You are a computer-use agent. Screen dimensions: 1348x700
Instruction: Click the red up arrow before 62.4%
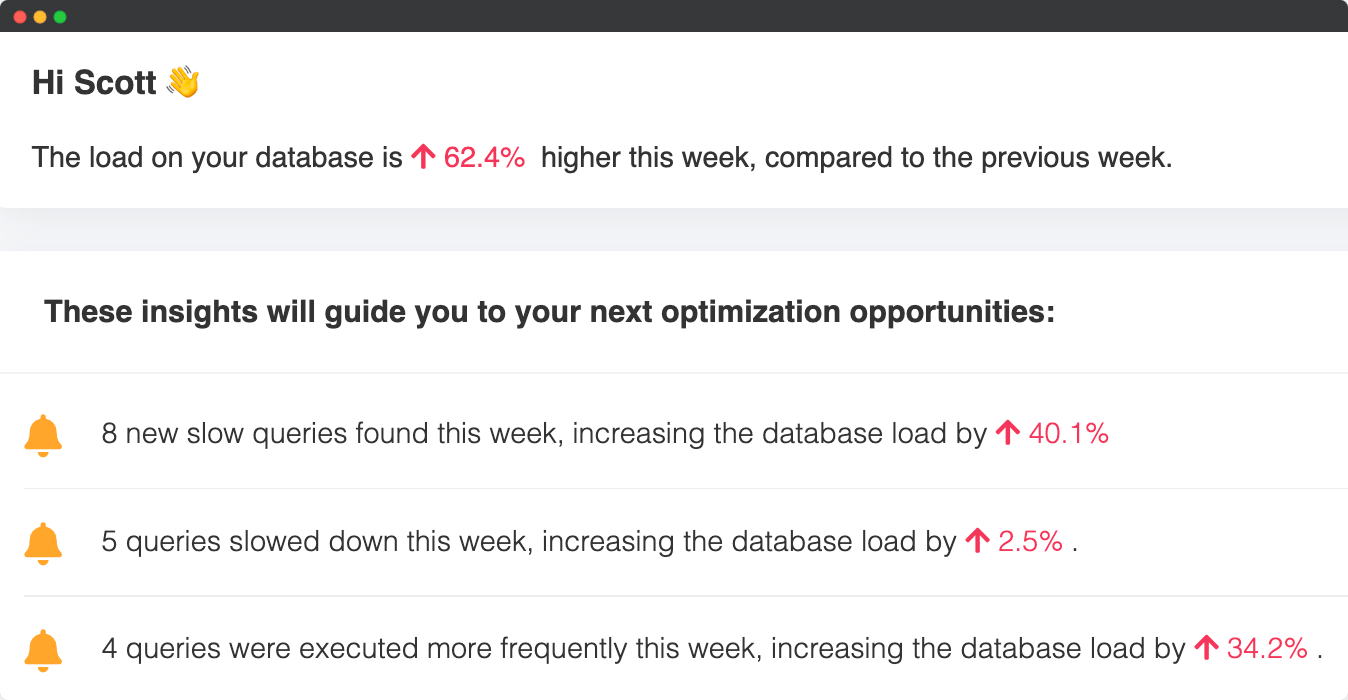pos(423,157)
